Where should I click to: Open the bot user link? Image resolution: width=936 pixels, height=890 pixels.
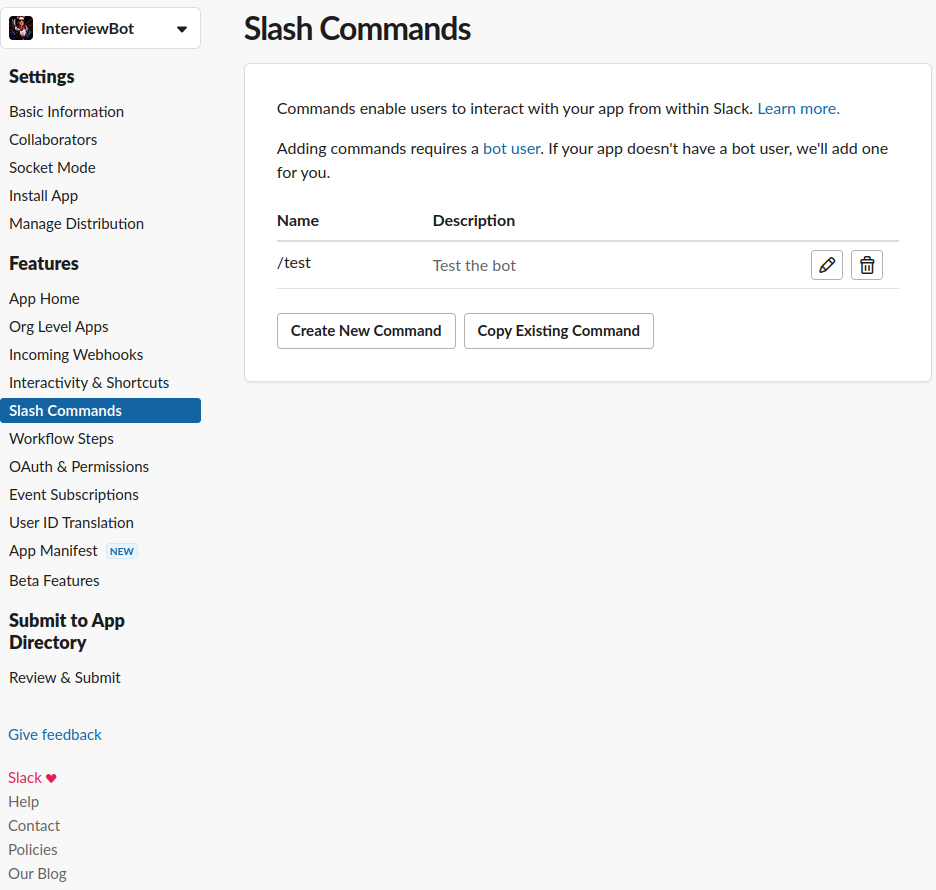512,149
